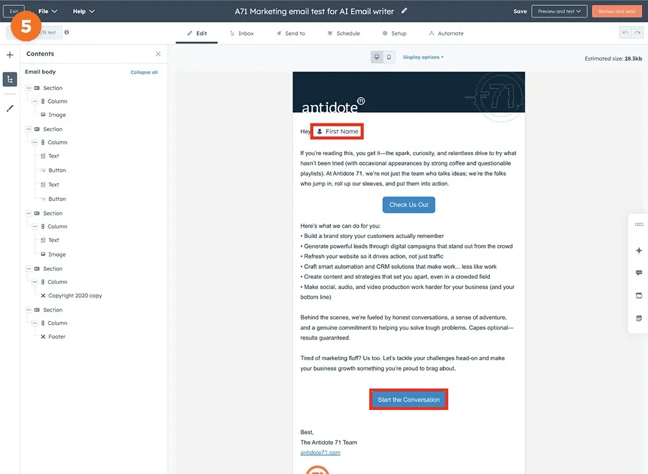Click the drag handle icon on right toolbar

point(639,224)
